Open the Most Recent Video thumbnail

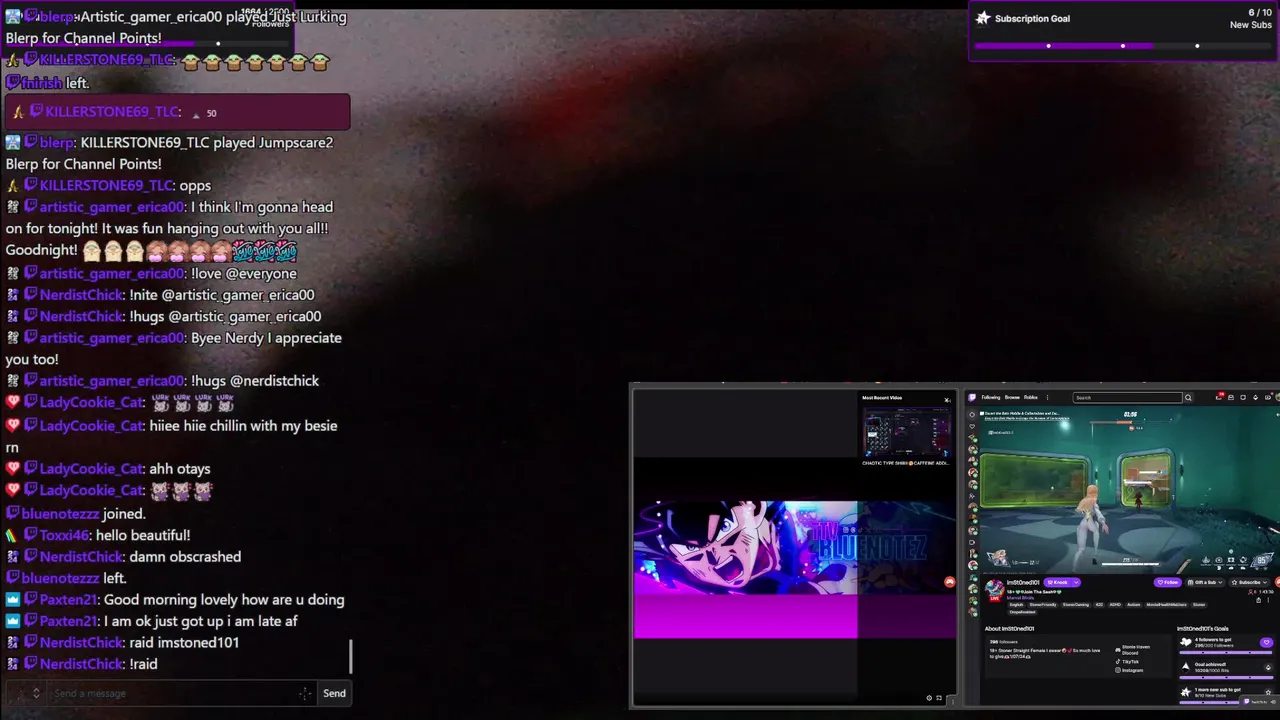click(906, 431)
